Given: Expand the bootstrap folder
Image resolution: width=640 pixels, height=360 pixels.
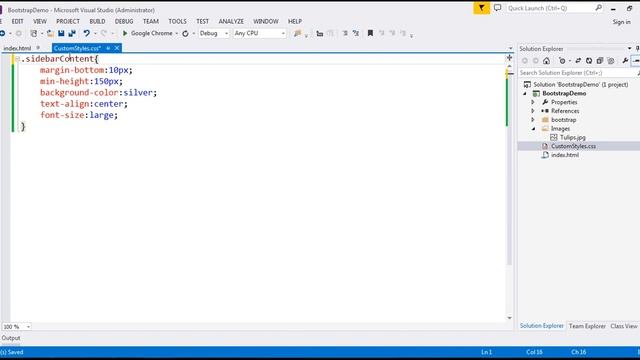Looking at the screenshot, I should coord(533,120).
